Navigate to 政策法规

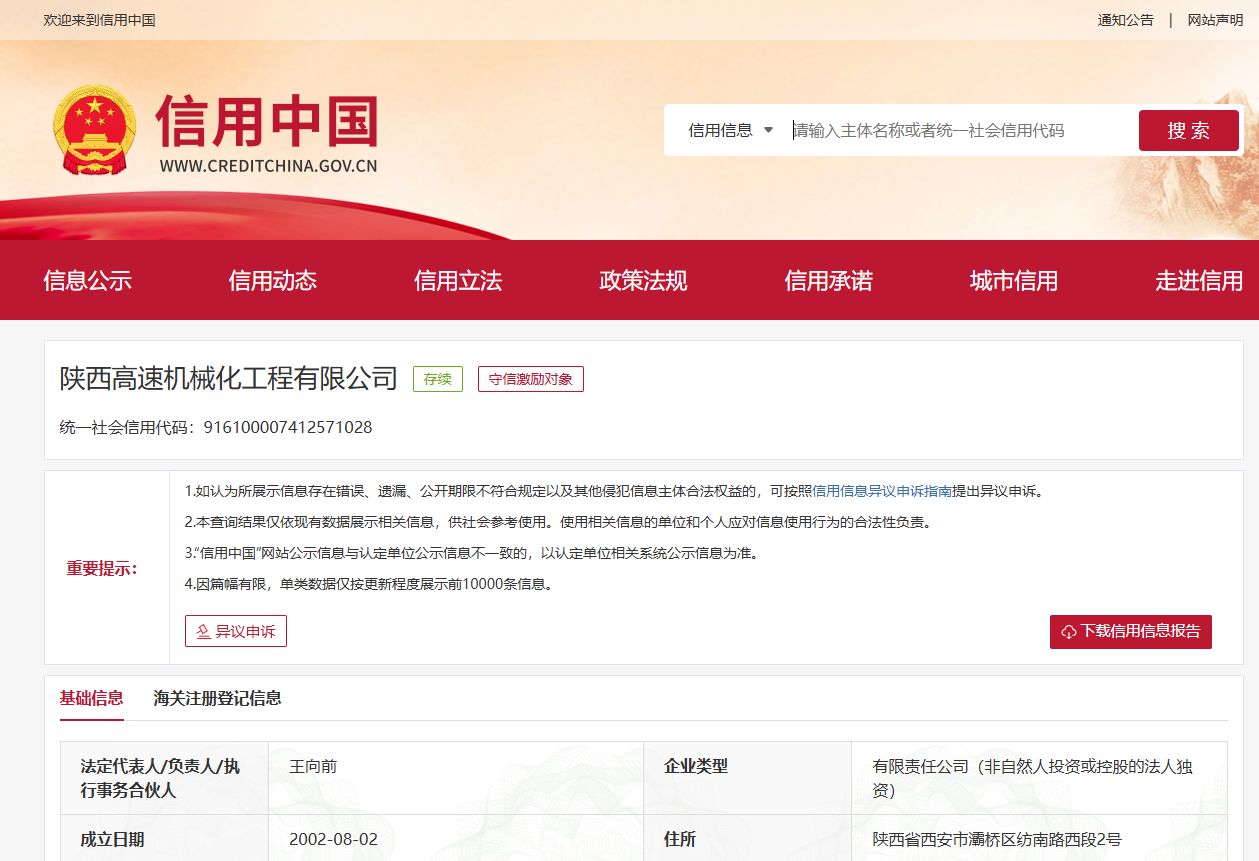(x=643, y=281)
